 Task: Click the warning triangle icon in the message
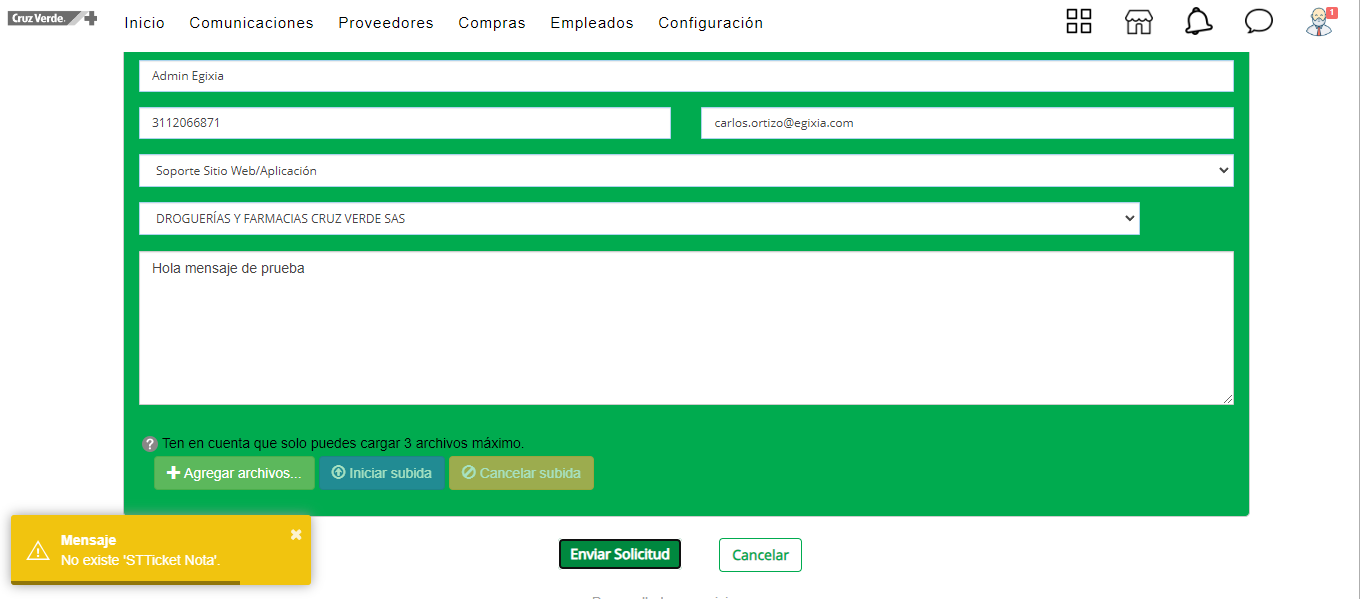point(38,551)
